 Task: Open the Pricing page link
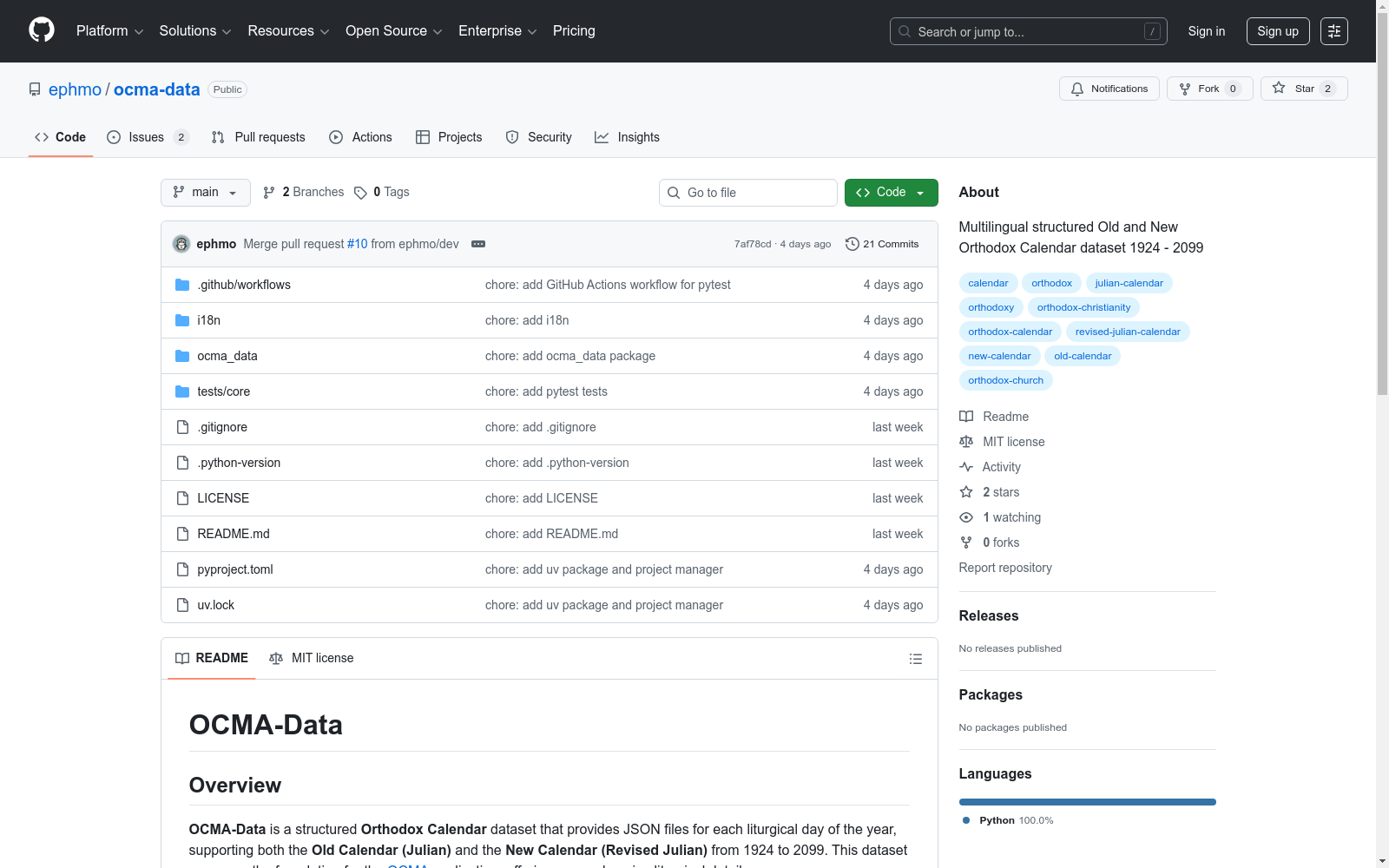(574, 31)
